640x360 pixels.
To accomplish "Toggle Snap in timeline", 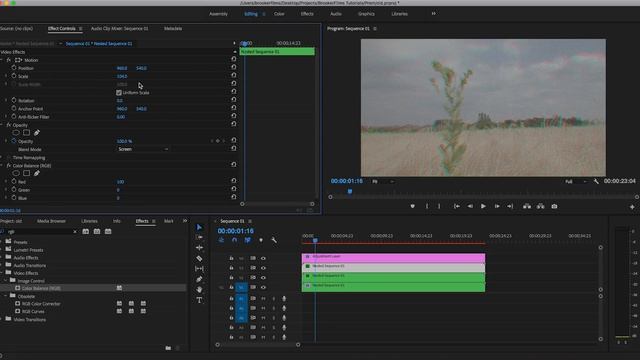I will (x=234, y=240).
